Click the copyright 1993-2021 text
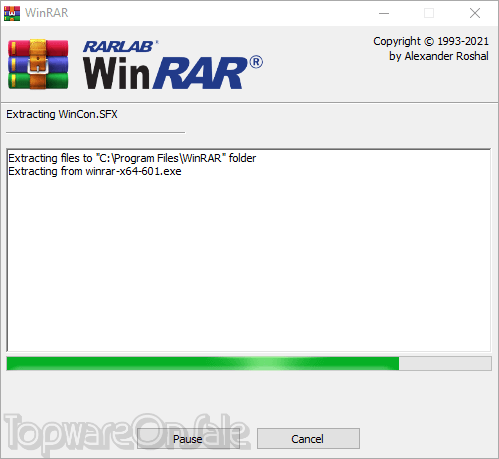This screenshot has width=499, height=459. click(431, 41)
